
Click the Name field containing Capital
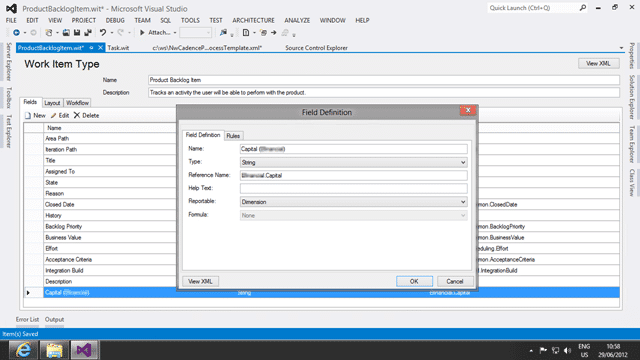[353, 149]
